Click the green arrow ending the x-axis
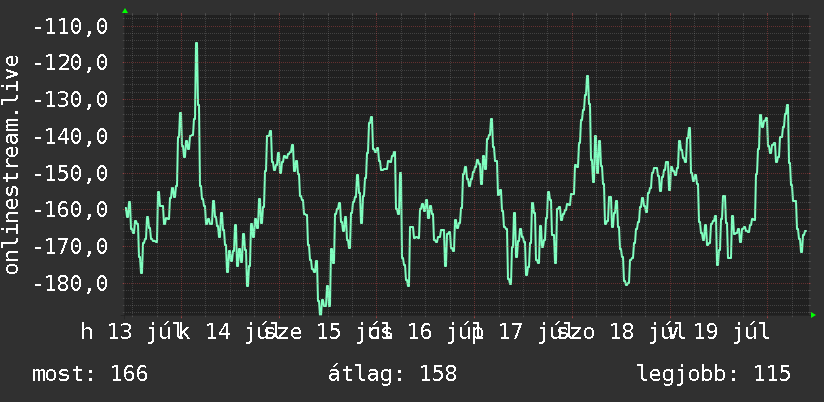Viewport: 824px width, 402px height. pos(813,315)
